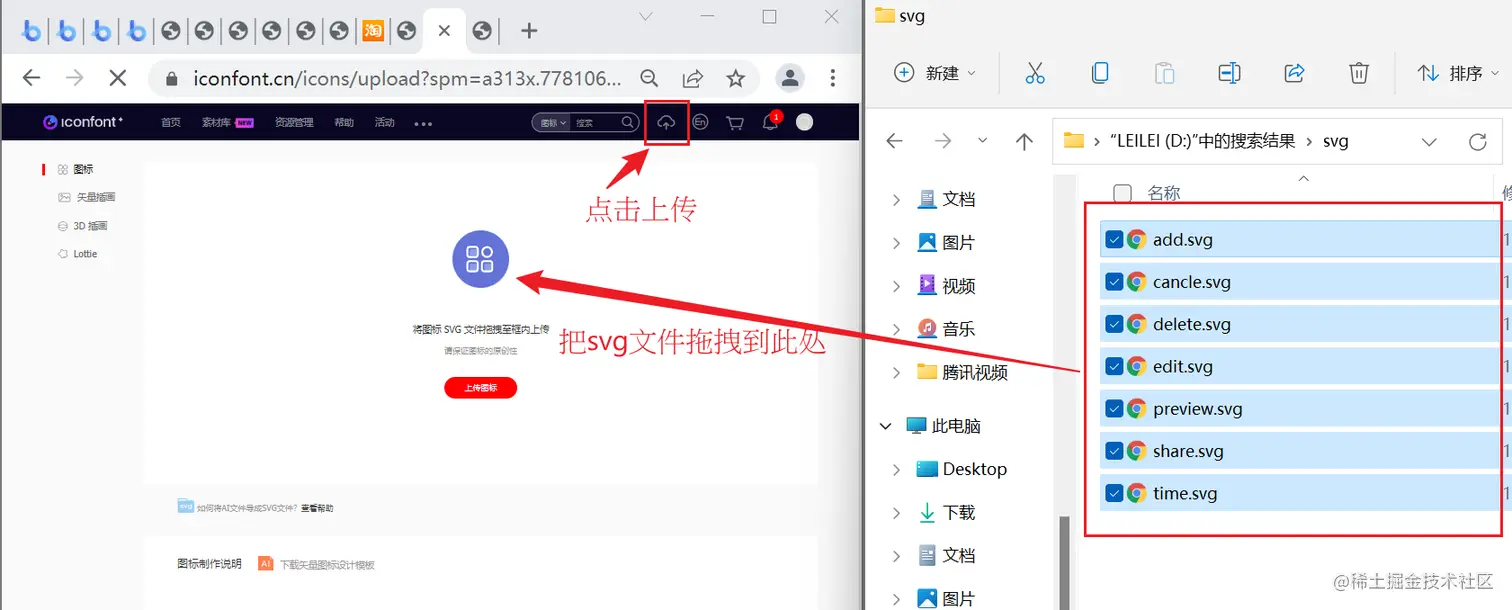Uncheck the delete.svg checkbox
This screenshot has width=1512, height=610.
(x=1114, y=324)
